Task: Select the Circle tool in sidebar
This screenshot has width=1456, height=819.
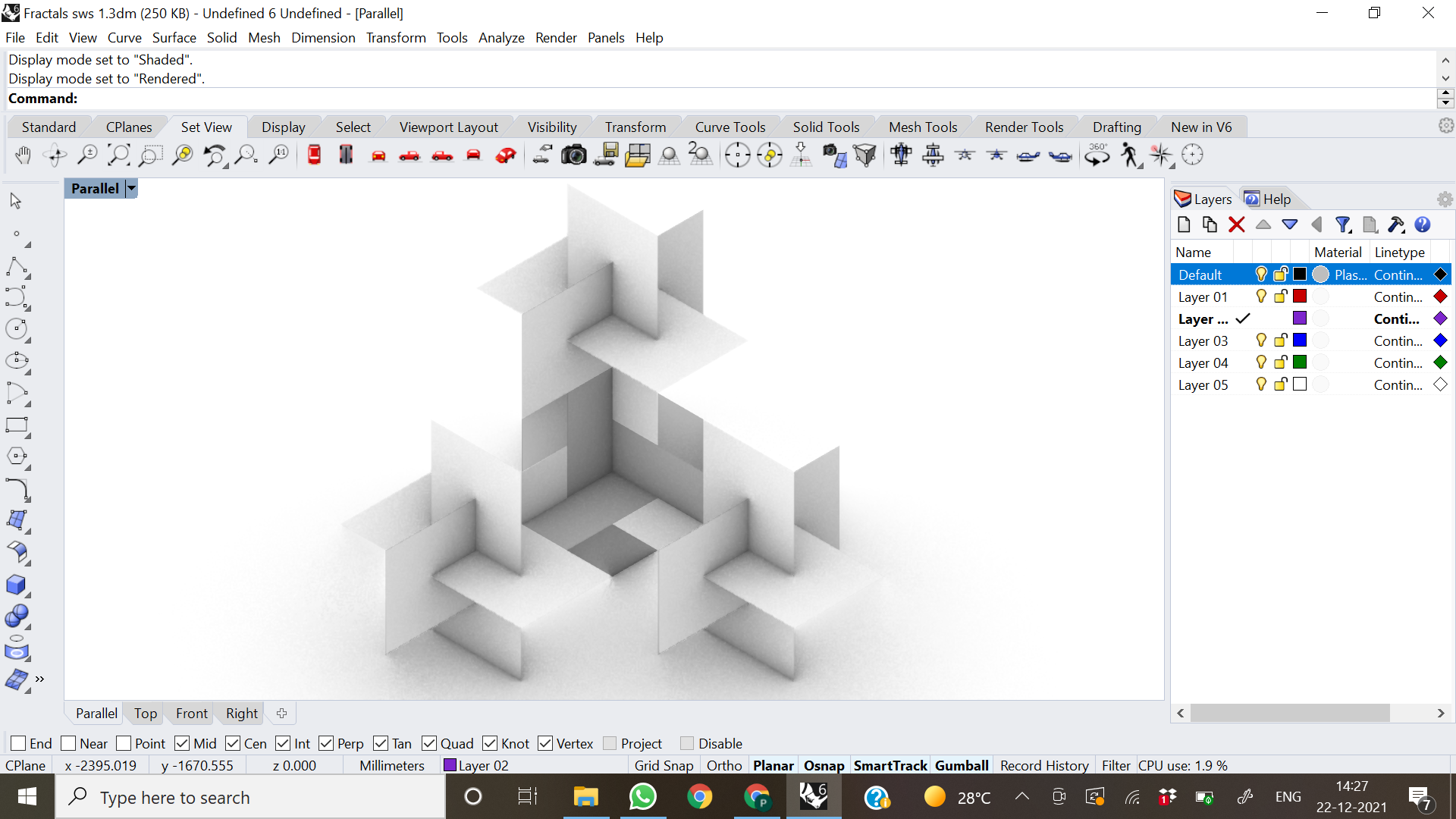Action: pos(17,329)
